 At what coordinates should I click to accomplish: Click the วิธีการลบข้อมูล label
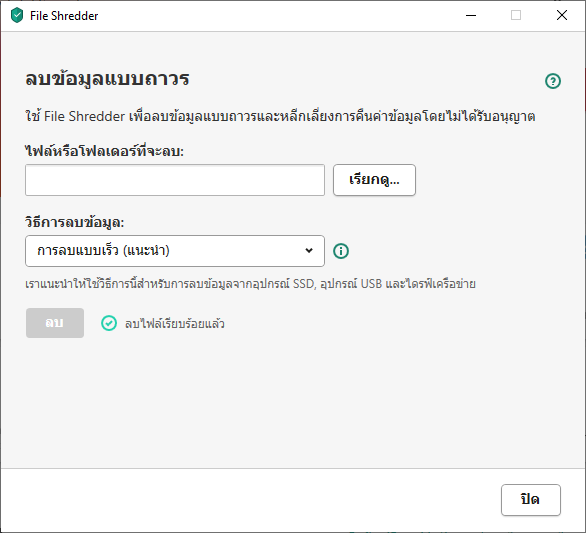(75, 222)
